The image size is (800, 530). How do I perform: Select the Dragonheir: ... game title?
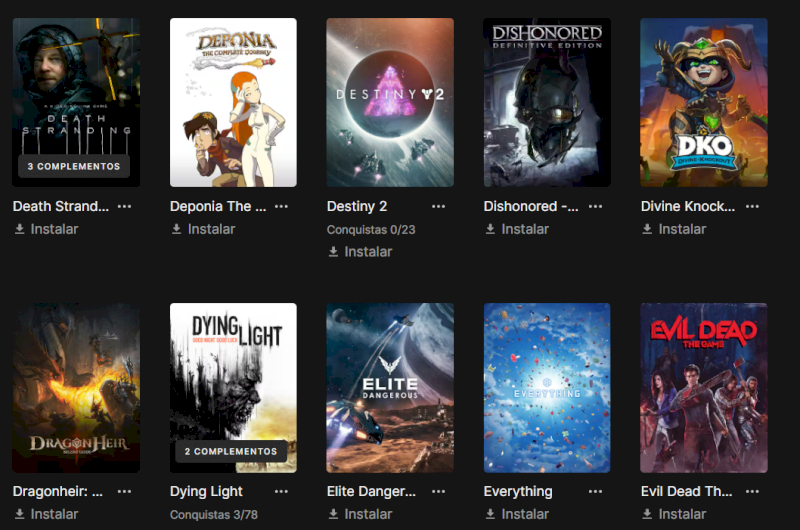58,491
